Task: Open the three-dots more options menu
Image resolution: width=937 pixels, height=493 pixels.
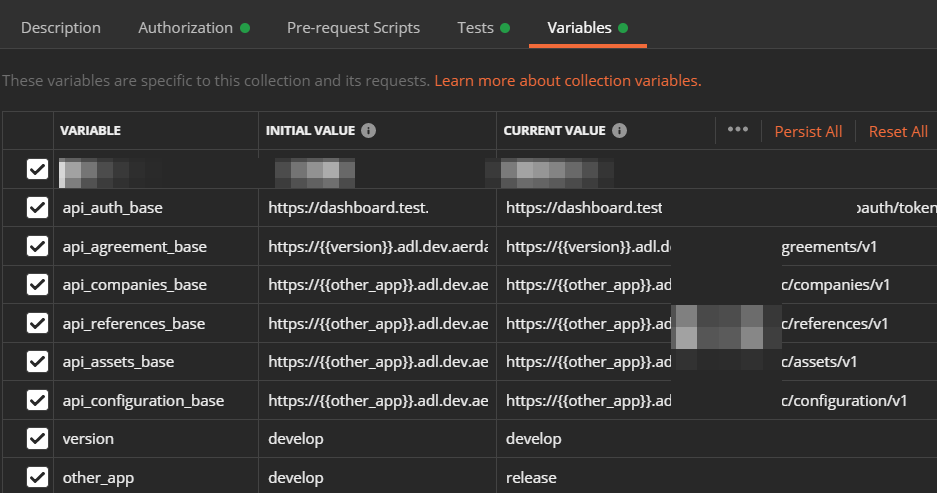Action: pyautogui.click(x=738, y=130)
